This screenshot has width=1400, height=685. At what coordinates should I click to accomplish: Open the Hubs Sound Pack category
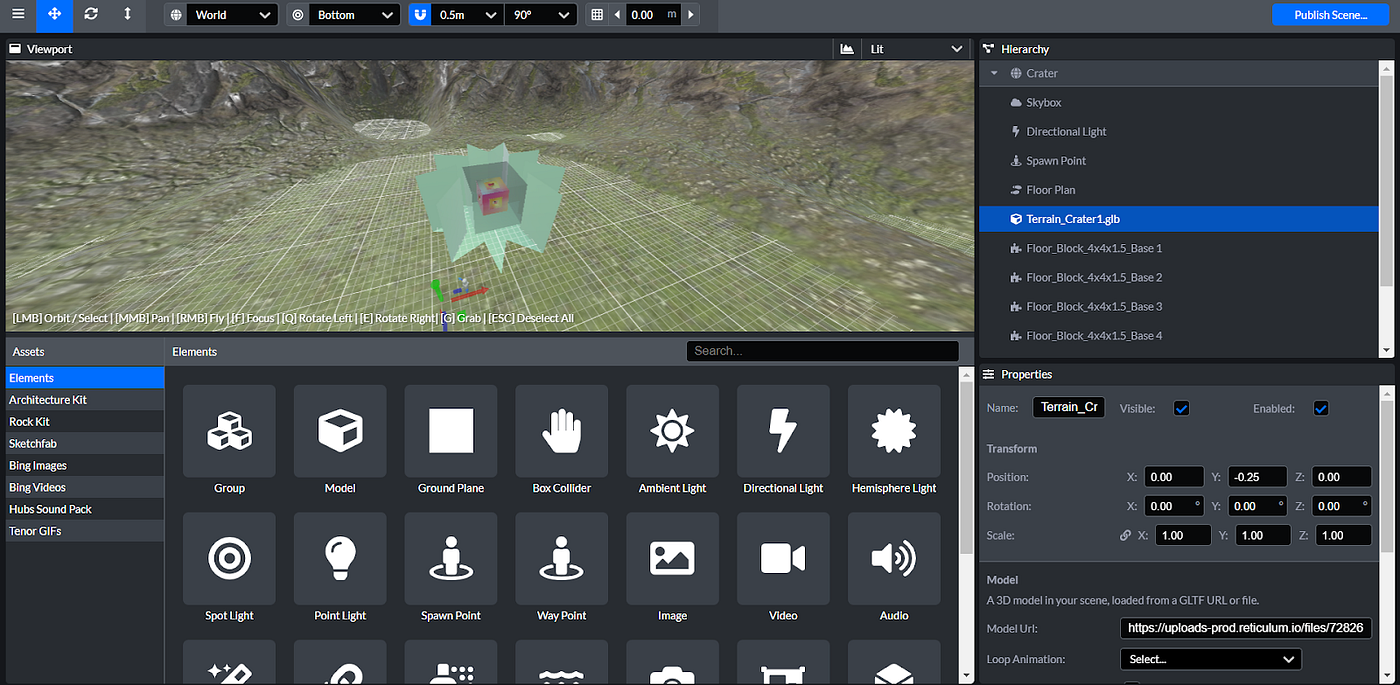click(x=85, y=509)
